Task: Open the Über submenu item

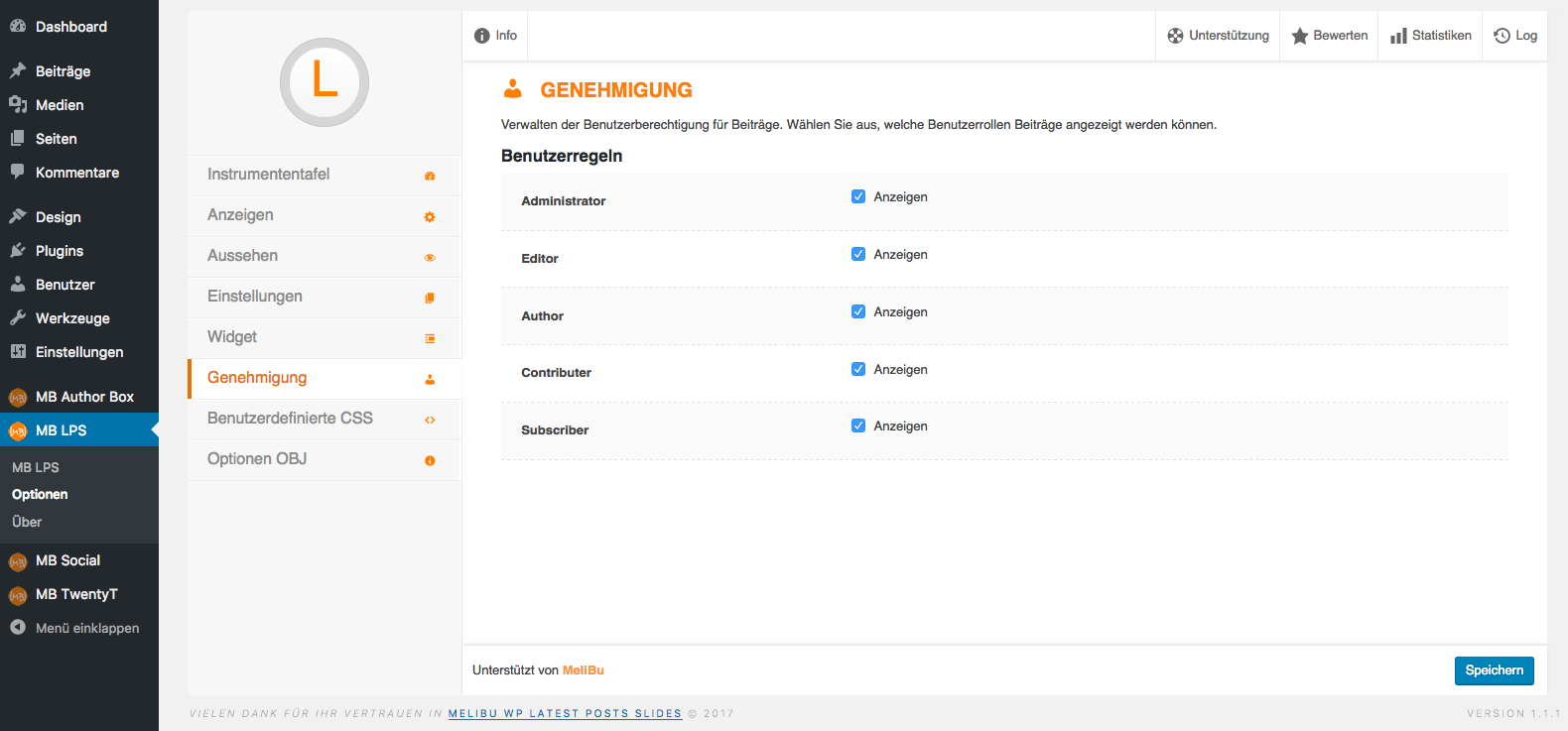Action: [x=27, y=522]
